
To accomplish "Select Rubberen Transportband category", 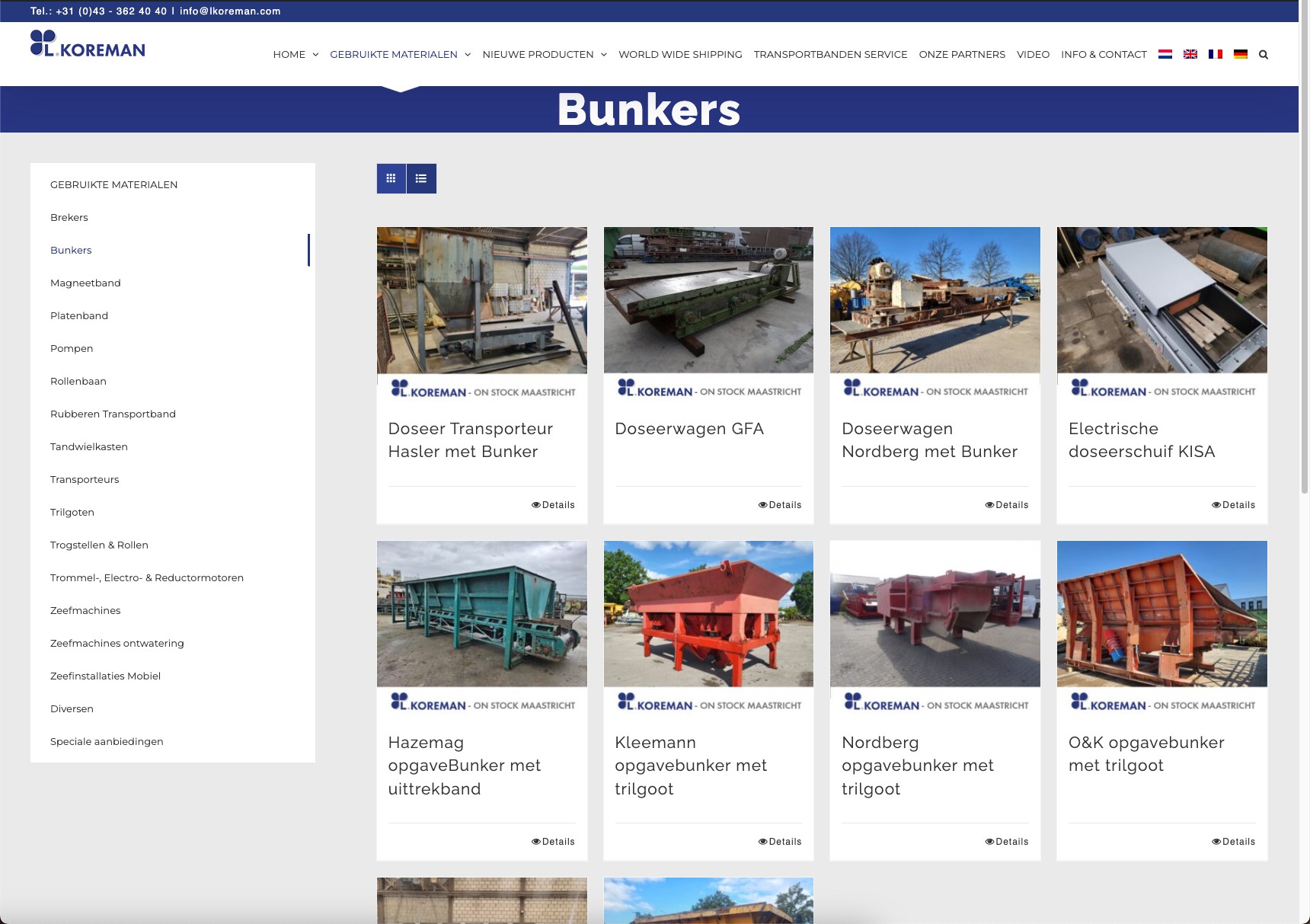I will (113, 414).
